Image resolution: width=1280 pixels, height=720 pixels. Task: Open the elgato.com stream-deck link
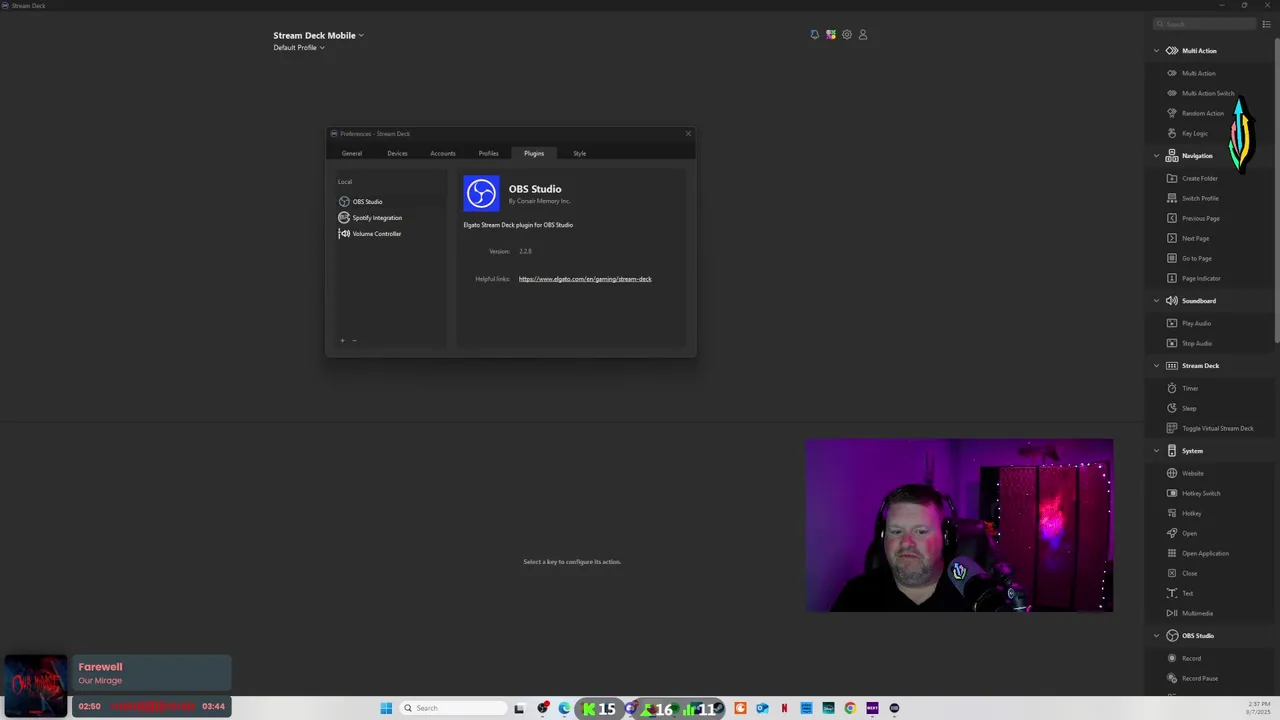click(x=585, y=279)
